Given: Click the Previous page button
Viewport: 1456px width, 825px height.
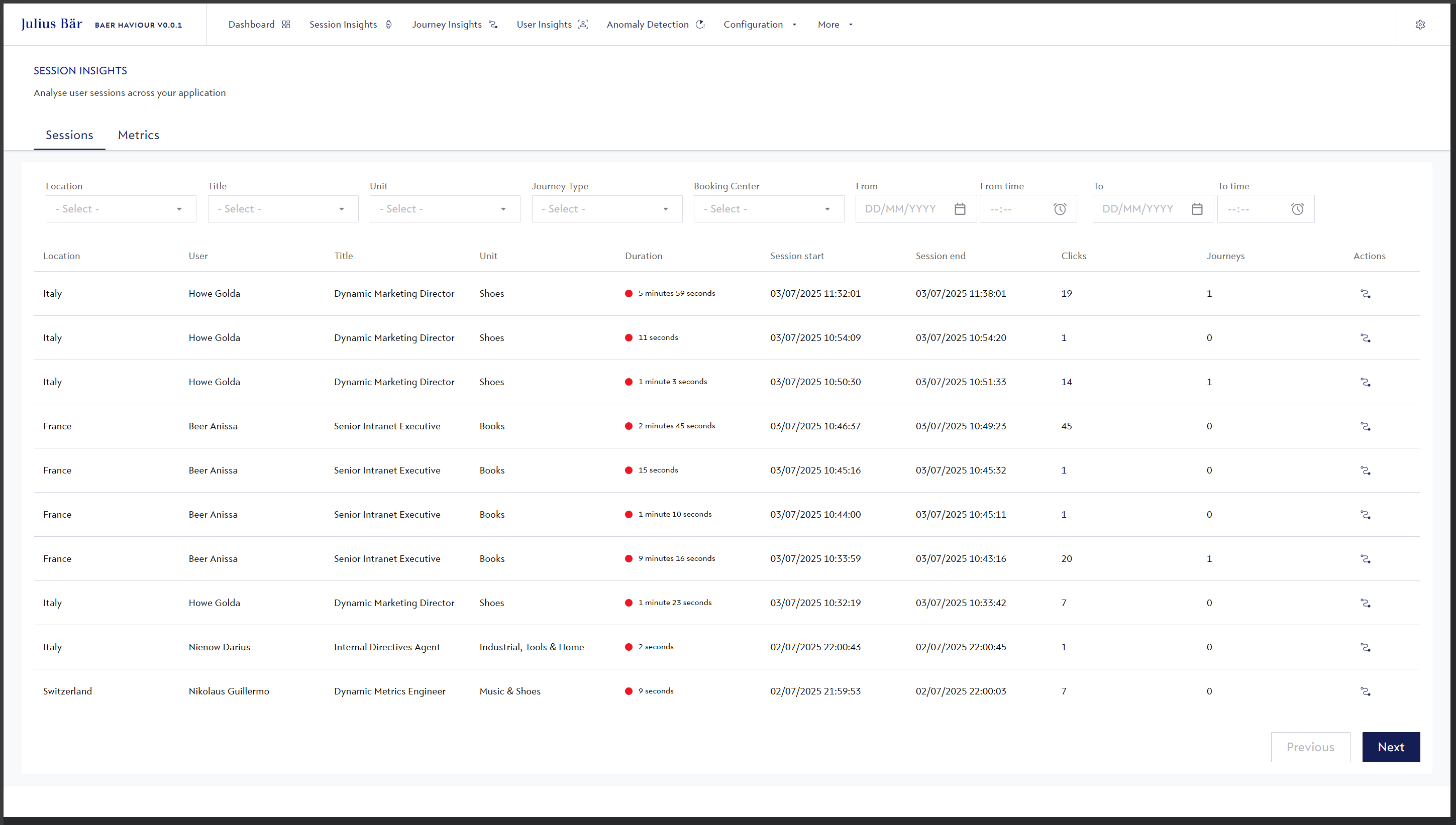Looking at the screenshot, I should click(1310, 747).
